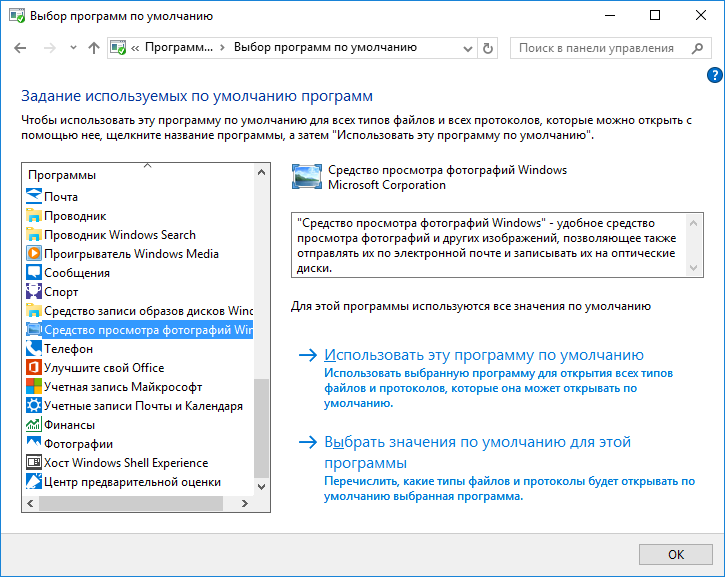Expand the hidden breadcrumb chevrons
The image size is (725, 577).
pyautogui.click(x=135, y=48)
